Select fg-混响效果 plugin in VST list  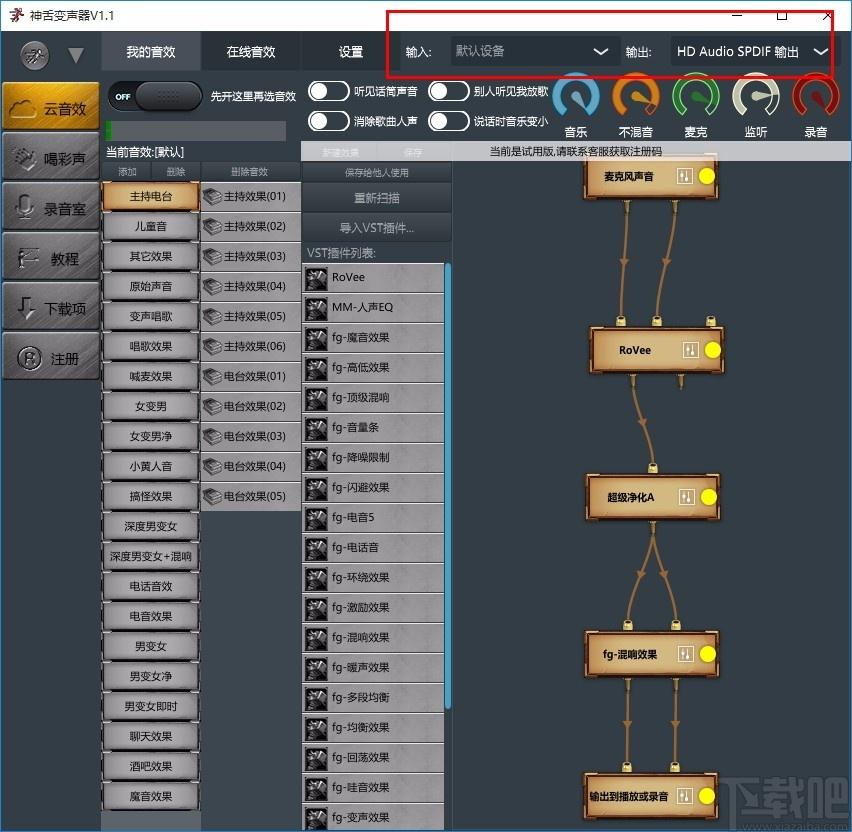coord(373,637)
